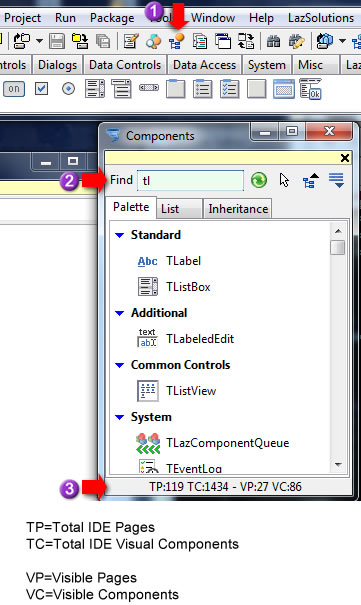
Task: Click the save floppy disk toolbar icon
Action: [57, 41]
